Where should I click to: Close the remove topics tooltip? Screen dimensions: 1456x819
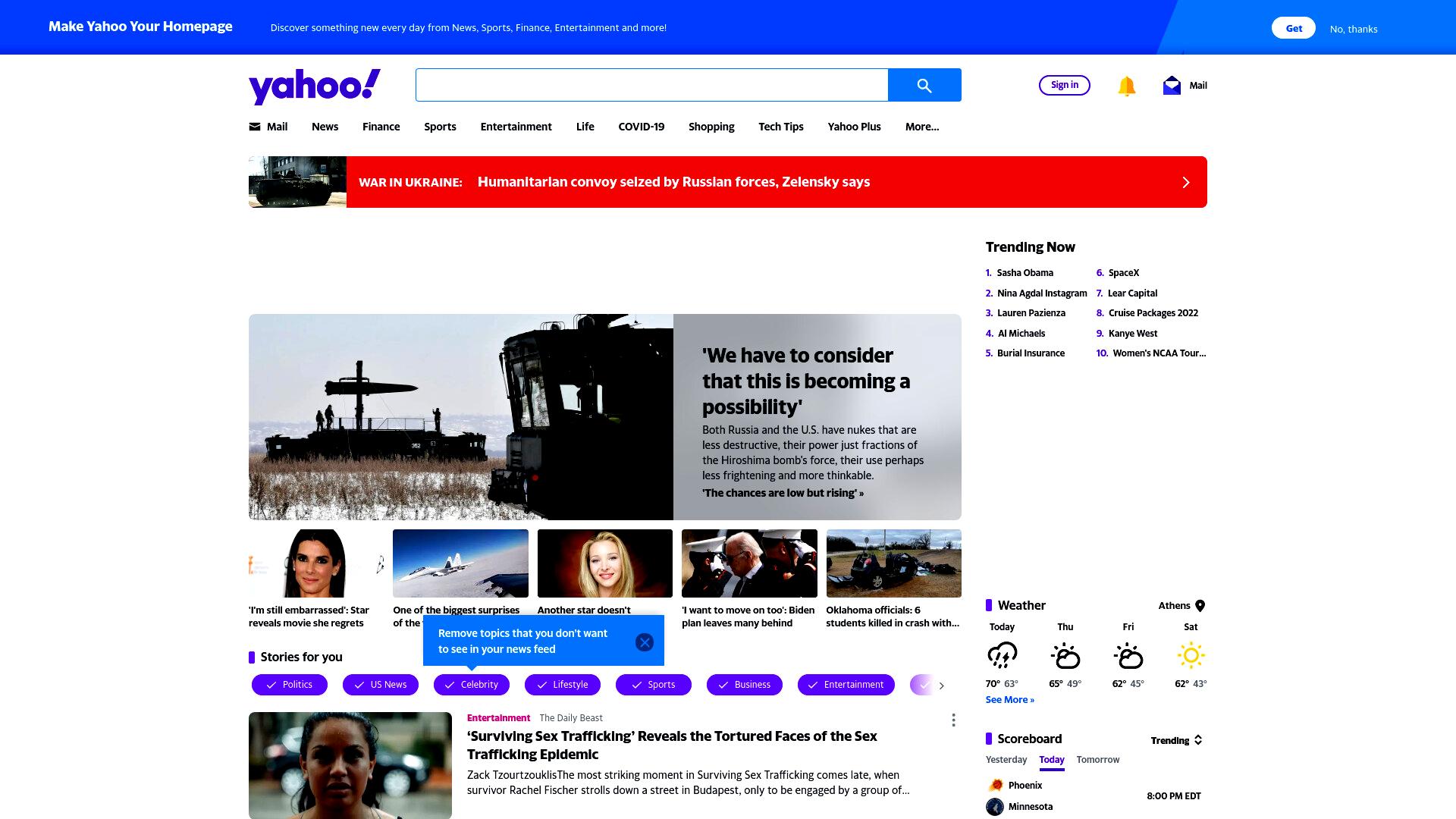coord(645,642)
